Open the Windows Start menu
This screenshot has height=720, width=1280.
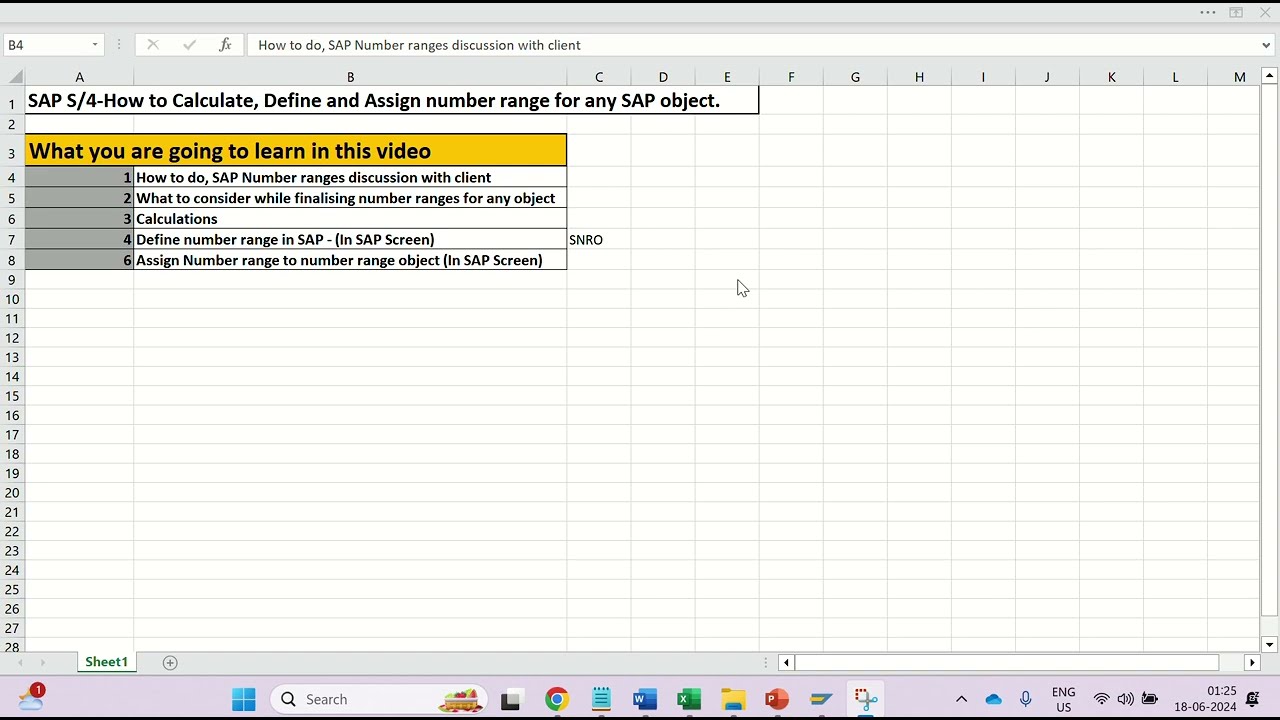(x=244, y=699)
